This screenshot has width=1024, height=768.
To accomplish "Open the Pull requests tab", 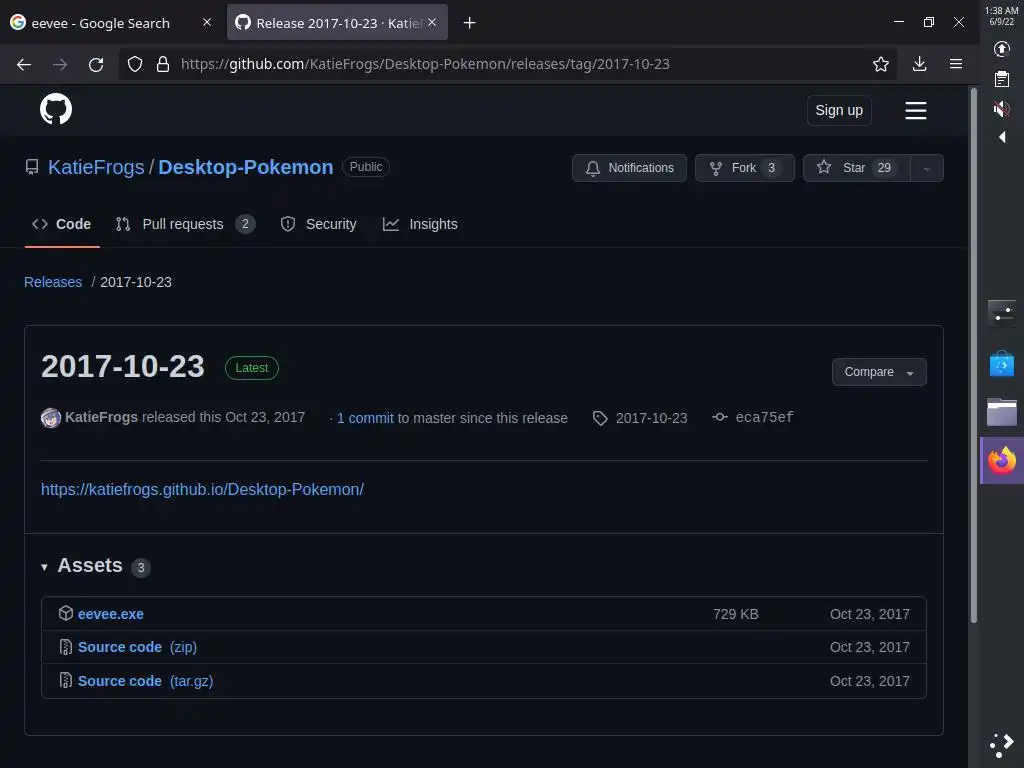I will 185,224.
